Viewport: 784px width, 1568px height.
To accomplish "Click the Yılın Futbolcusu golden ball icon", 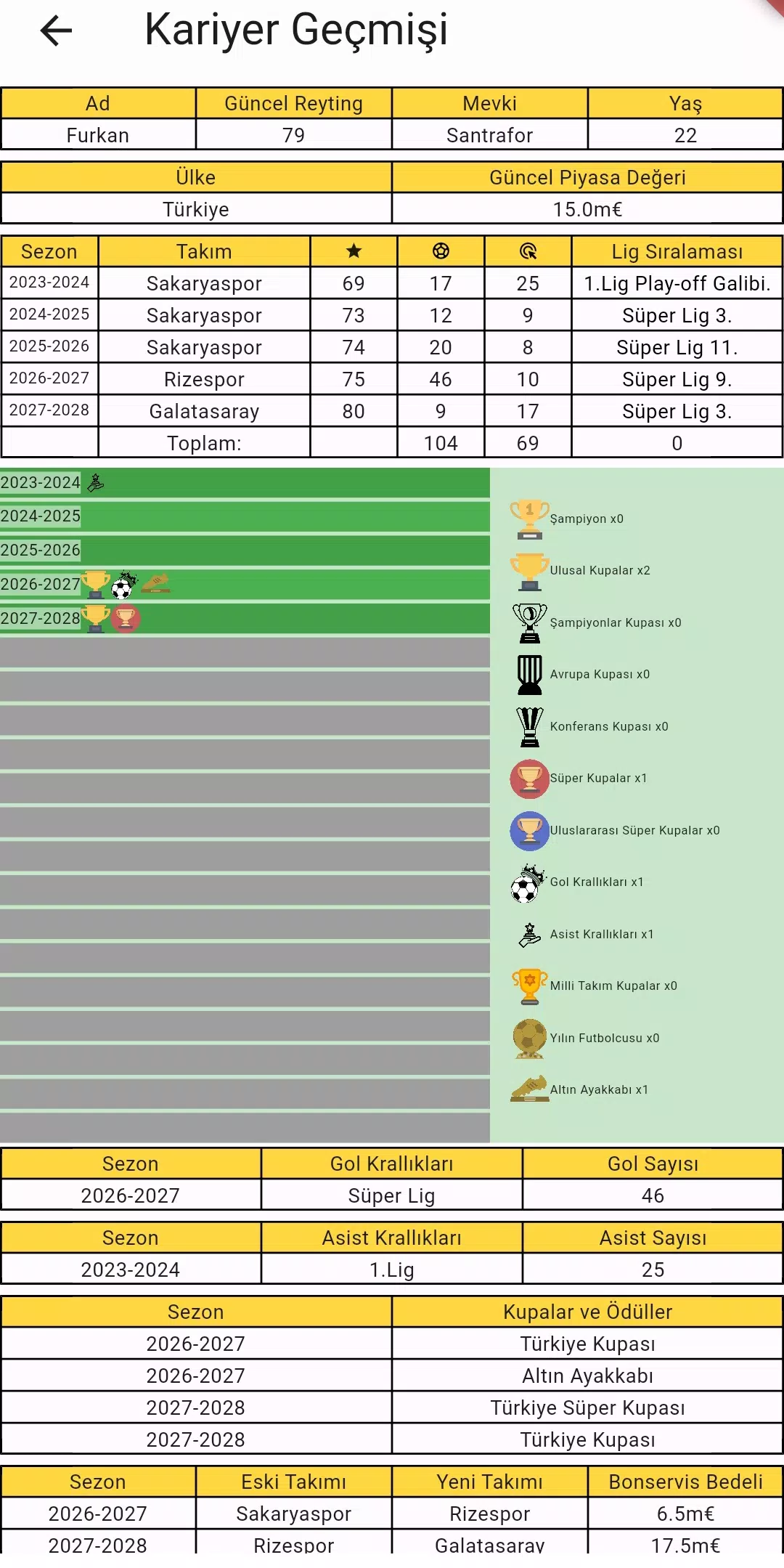I will pos(529,1039).
